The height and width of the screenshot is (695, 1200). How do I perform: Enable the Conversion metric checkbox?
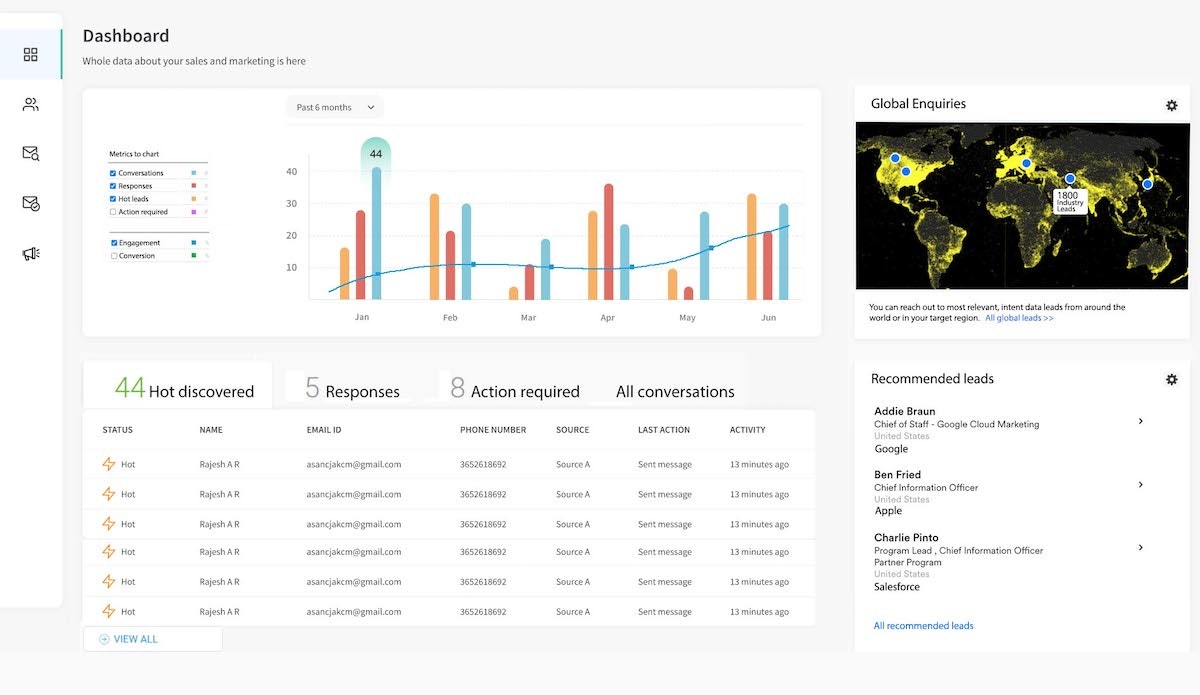113,256
